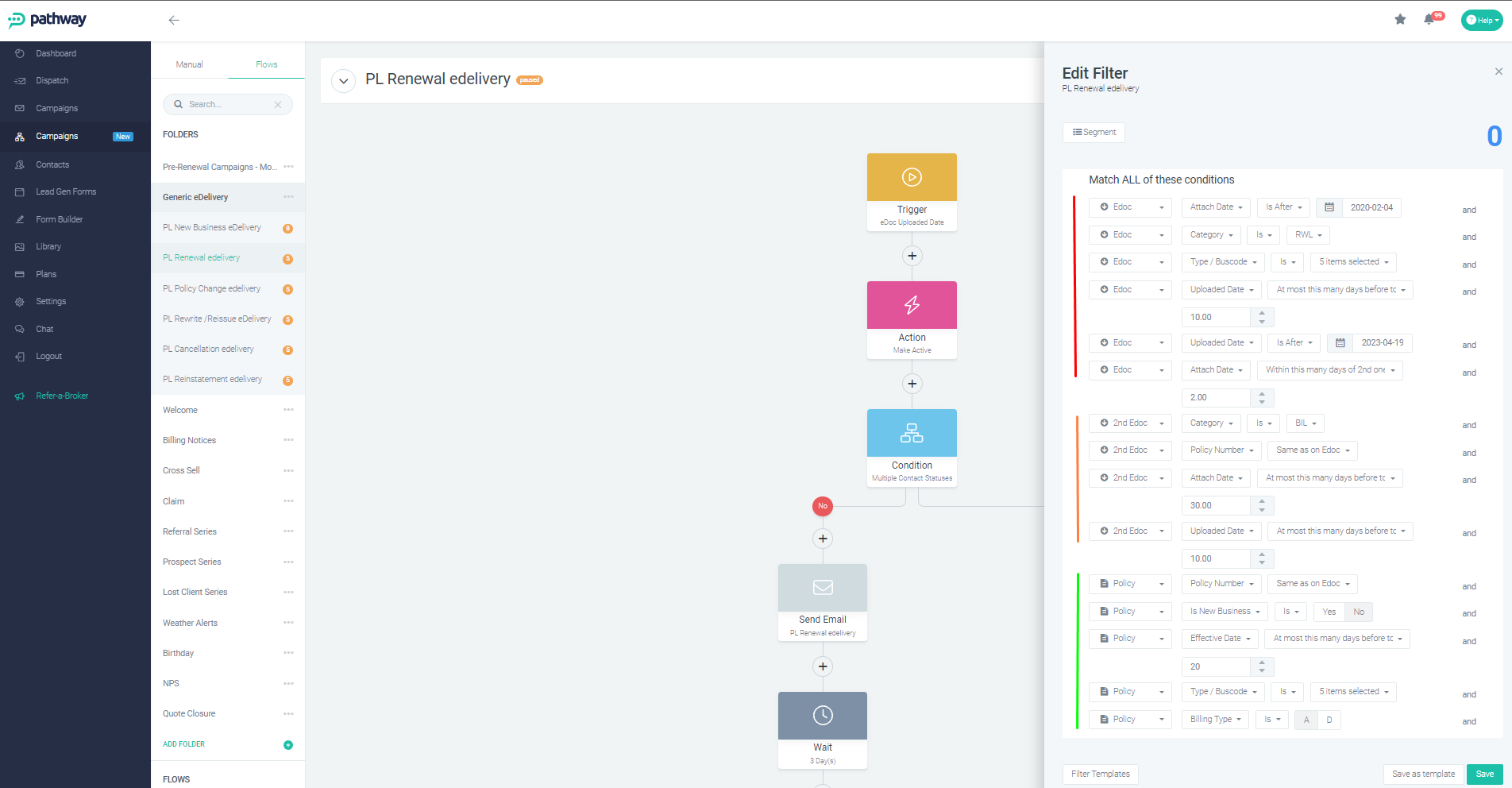Screen dimensions: 1512x788
Task: Click the Trigger play icon node
Action: (912, 177)
